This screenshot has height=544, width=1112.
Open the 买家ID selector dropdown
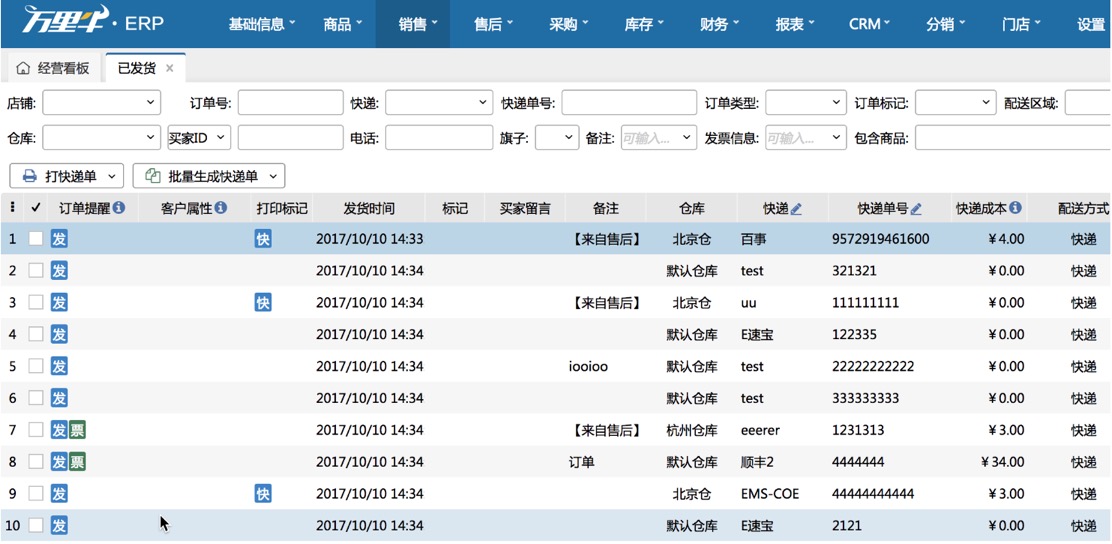point(199,138)
